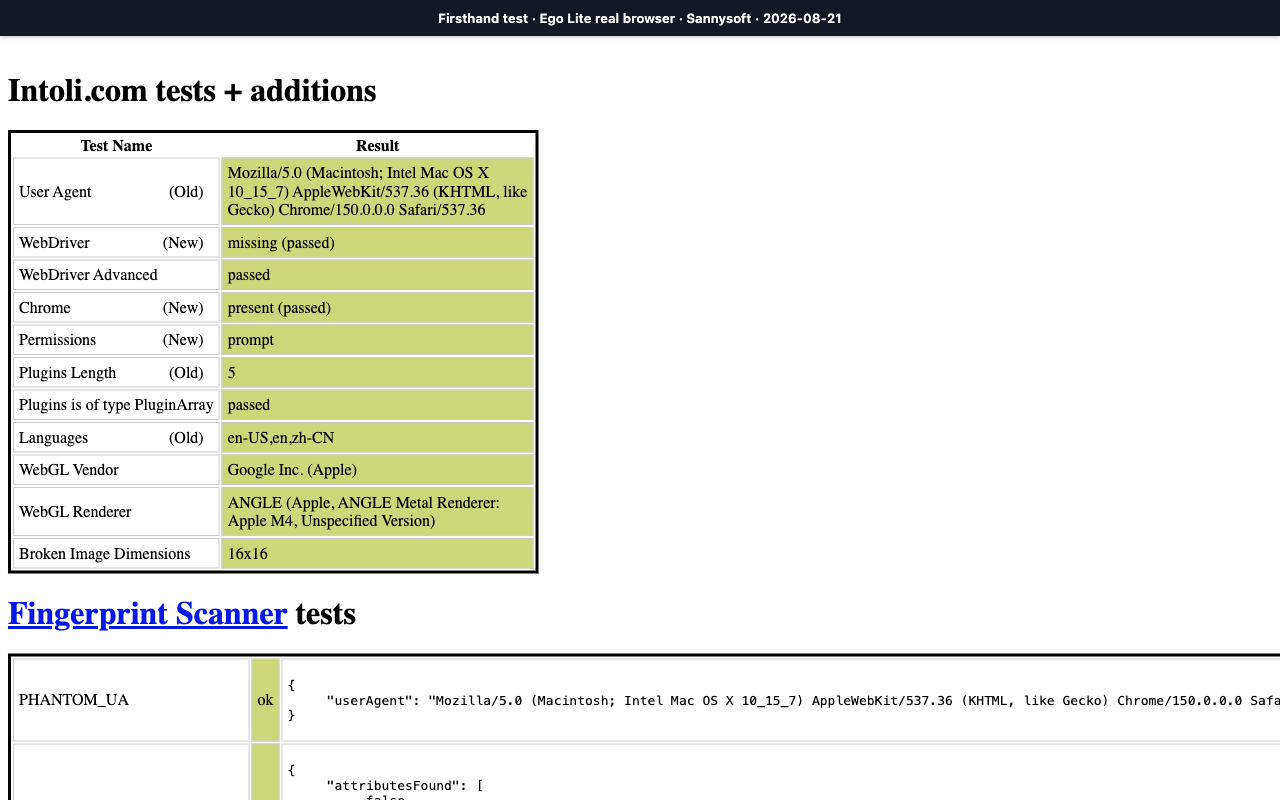1280x800 pixels.
Task: Click the plugins length value '5'
Action: 377,373
